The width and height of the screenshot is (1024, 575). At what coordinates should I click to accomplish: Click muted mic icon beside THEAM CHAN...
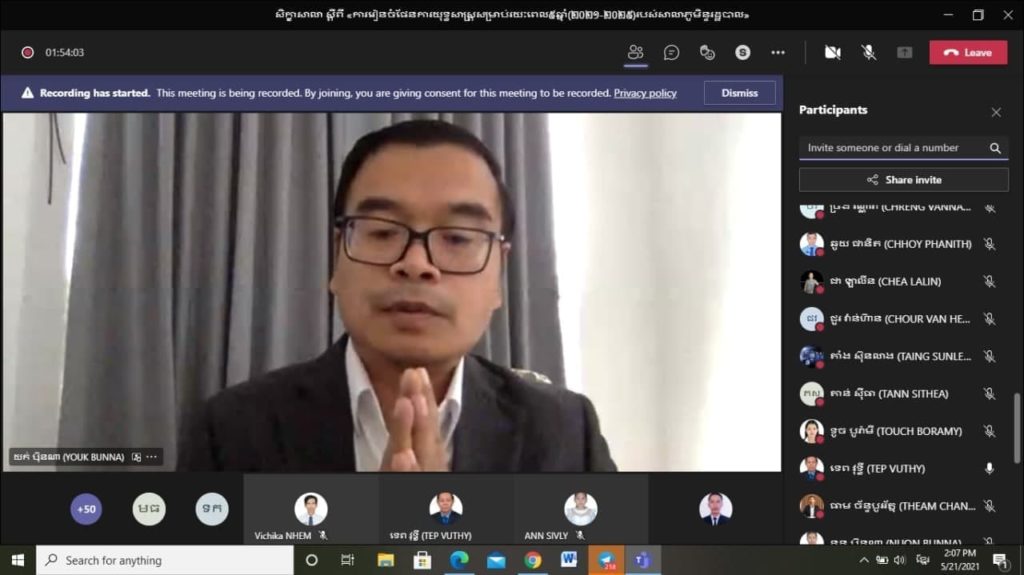tap(989, 506)
